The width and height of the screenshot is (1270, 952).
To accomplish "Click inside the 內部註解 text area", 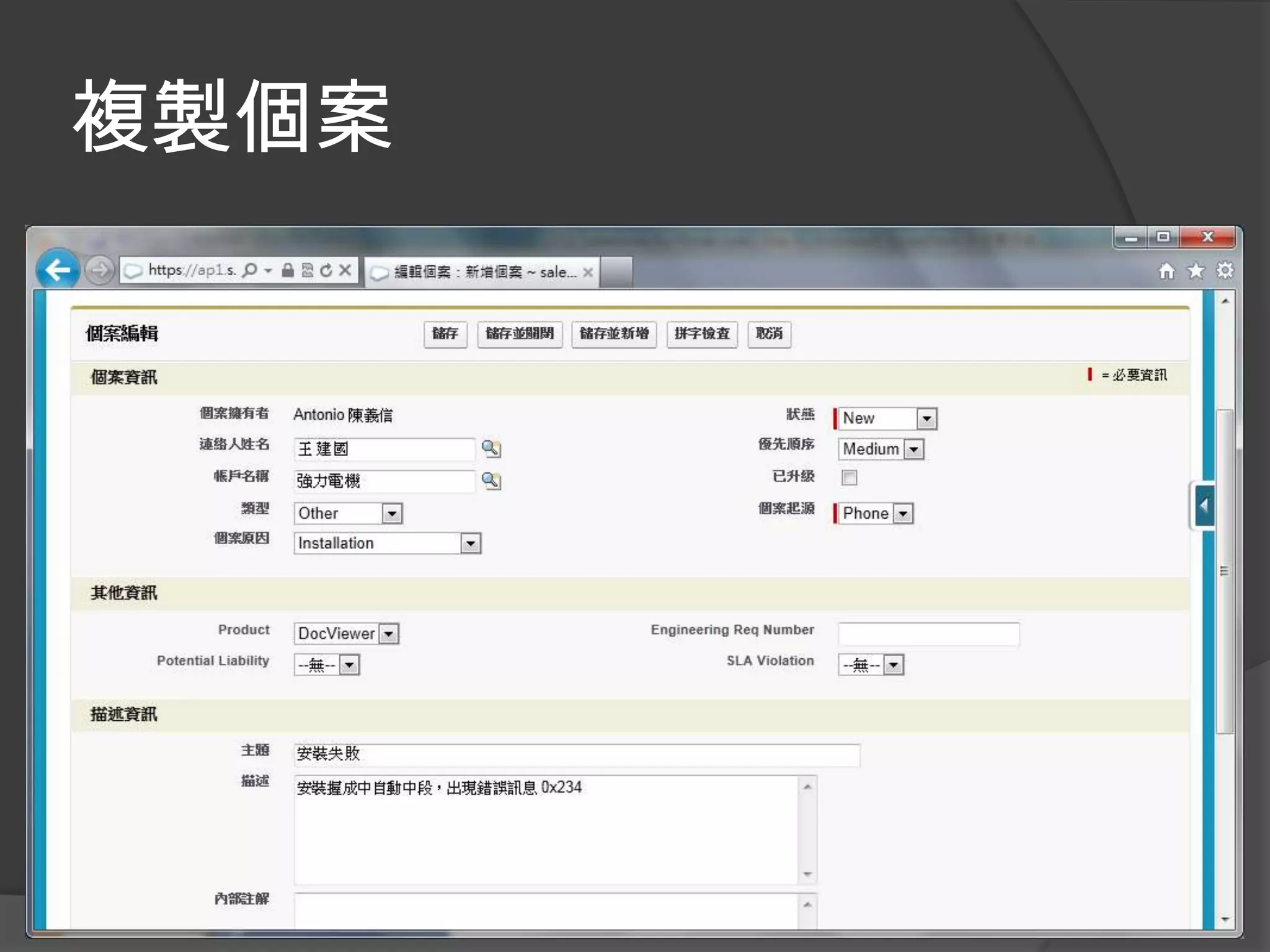I will pos(546,911).
